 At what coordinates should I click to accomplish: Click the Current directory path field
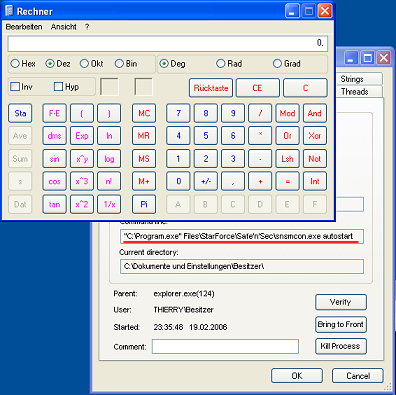[242, 266]
